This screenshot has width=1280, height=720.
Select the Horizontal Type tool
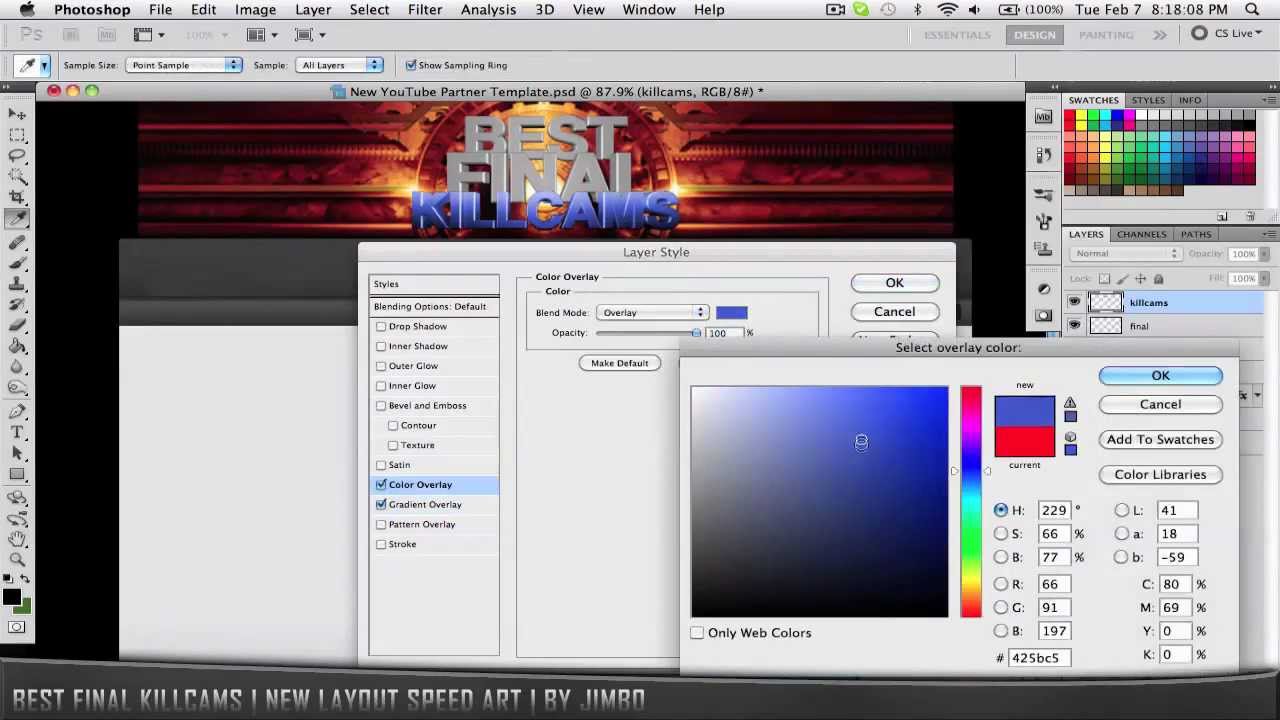pos(17,433)
